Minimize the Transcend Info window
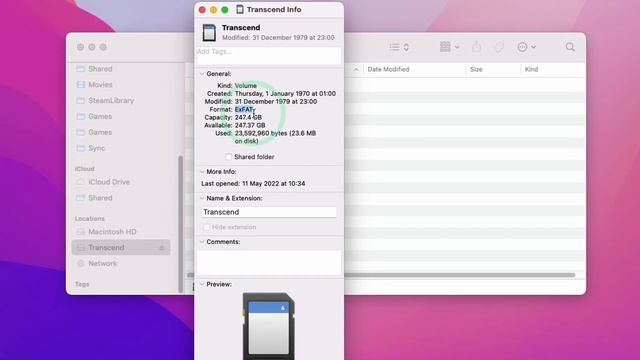Viewport: 640px width, 360px height. (213, 9)
